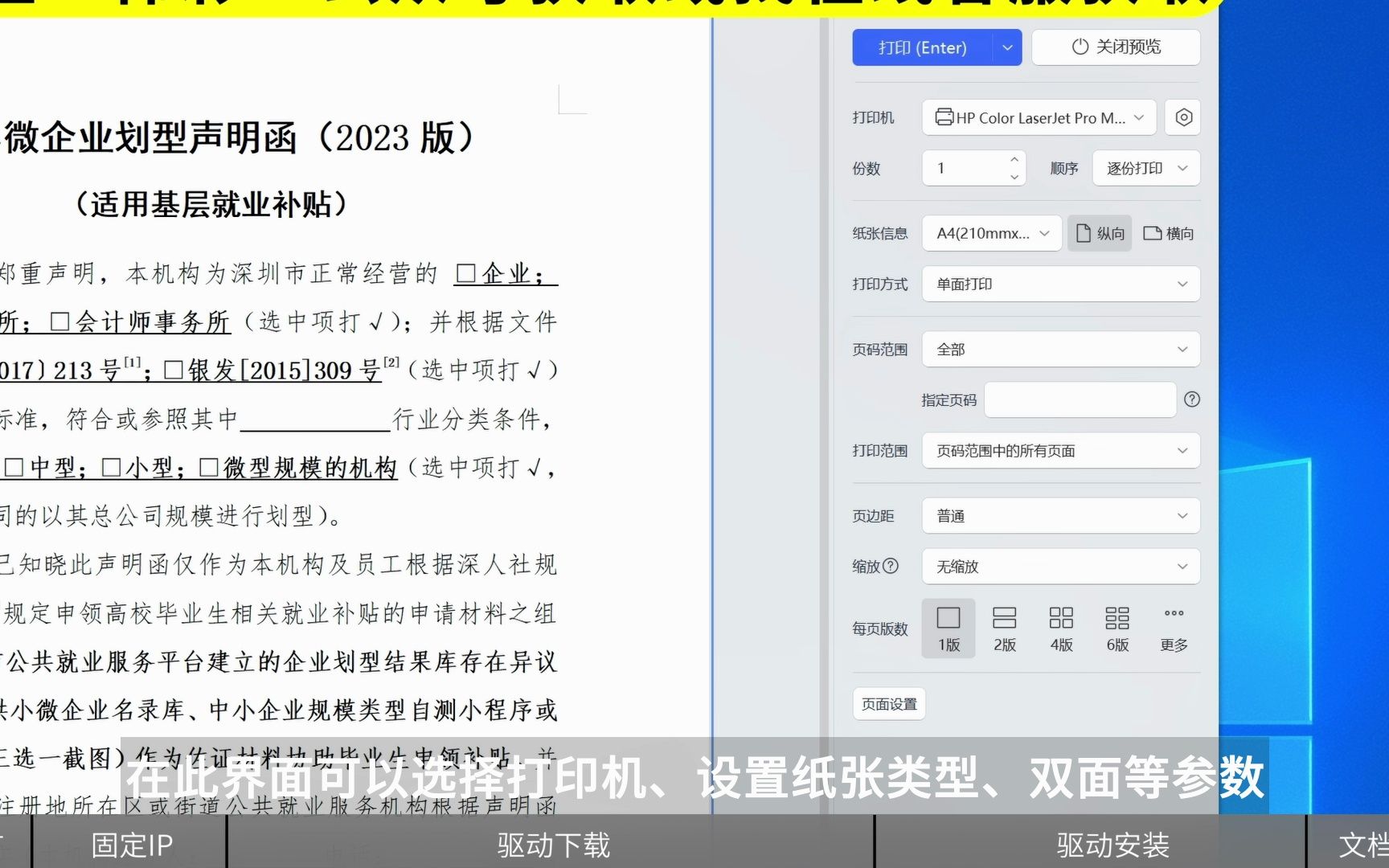Click the subtitle （适用基层就业补贴）
The image size is (1389, 868).
coord(211,204)
